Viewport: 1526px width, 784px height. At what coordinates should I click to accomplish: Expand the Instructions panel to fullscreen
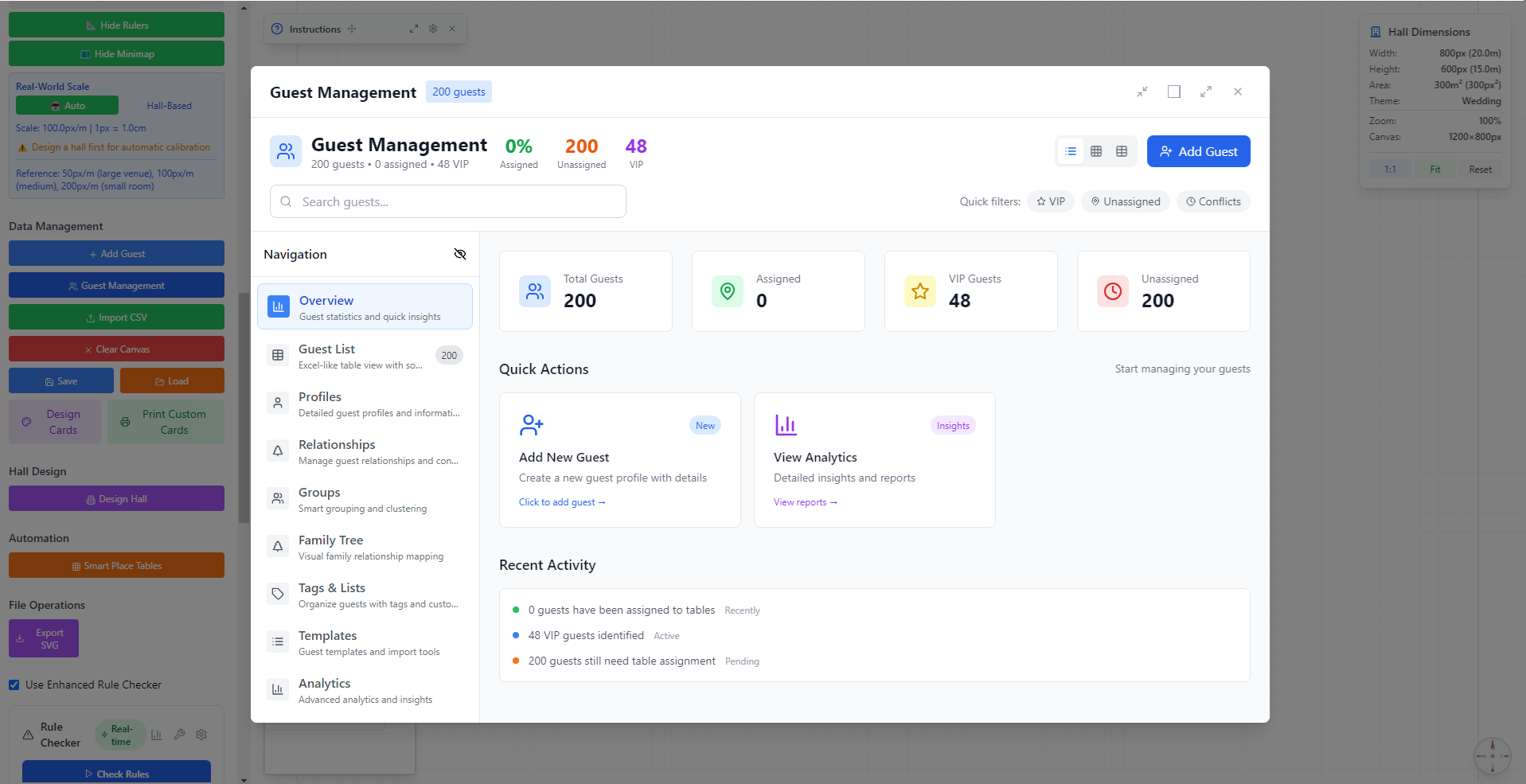(x=413, y=28)
